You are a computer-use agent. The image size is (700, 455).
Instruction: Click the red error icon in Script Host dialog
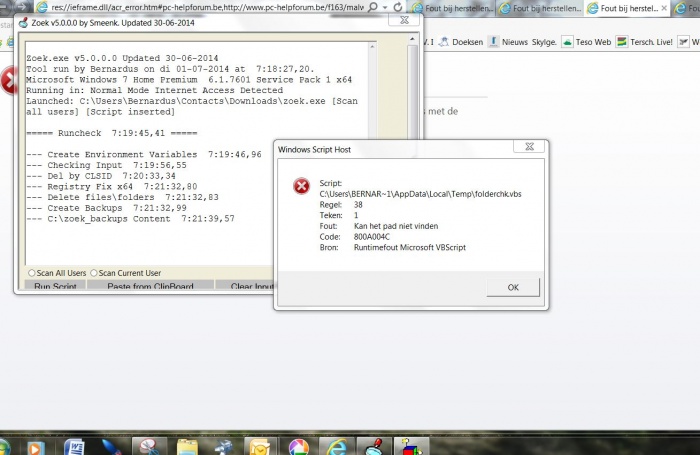301,186
